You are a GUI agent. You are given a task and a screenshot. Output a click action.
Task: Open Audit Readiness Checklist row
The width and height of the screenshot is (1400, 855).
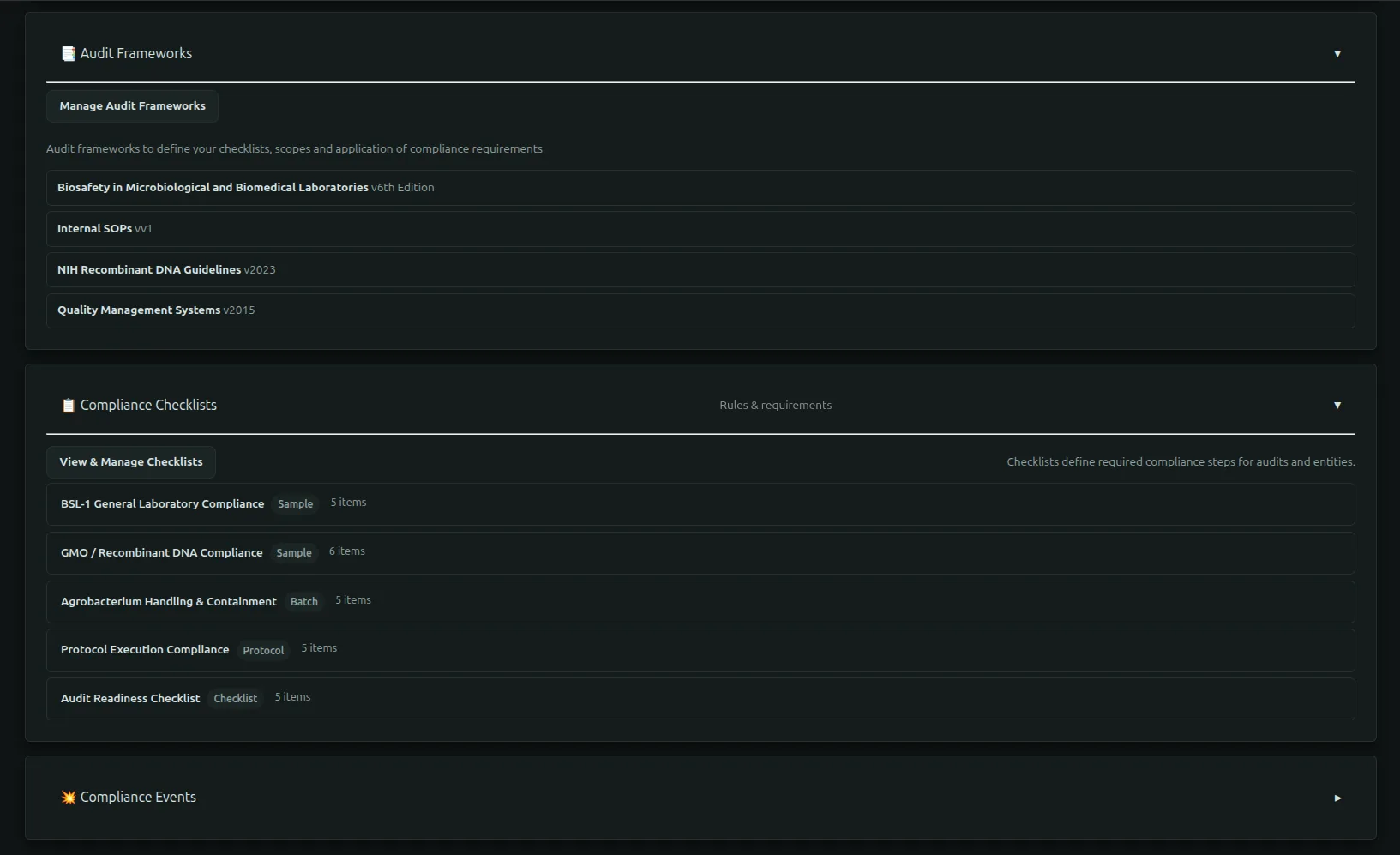coord(700,699)
